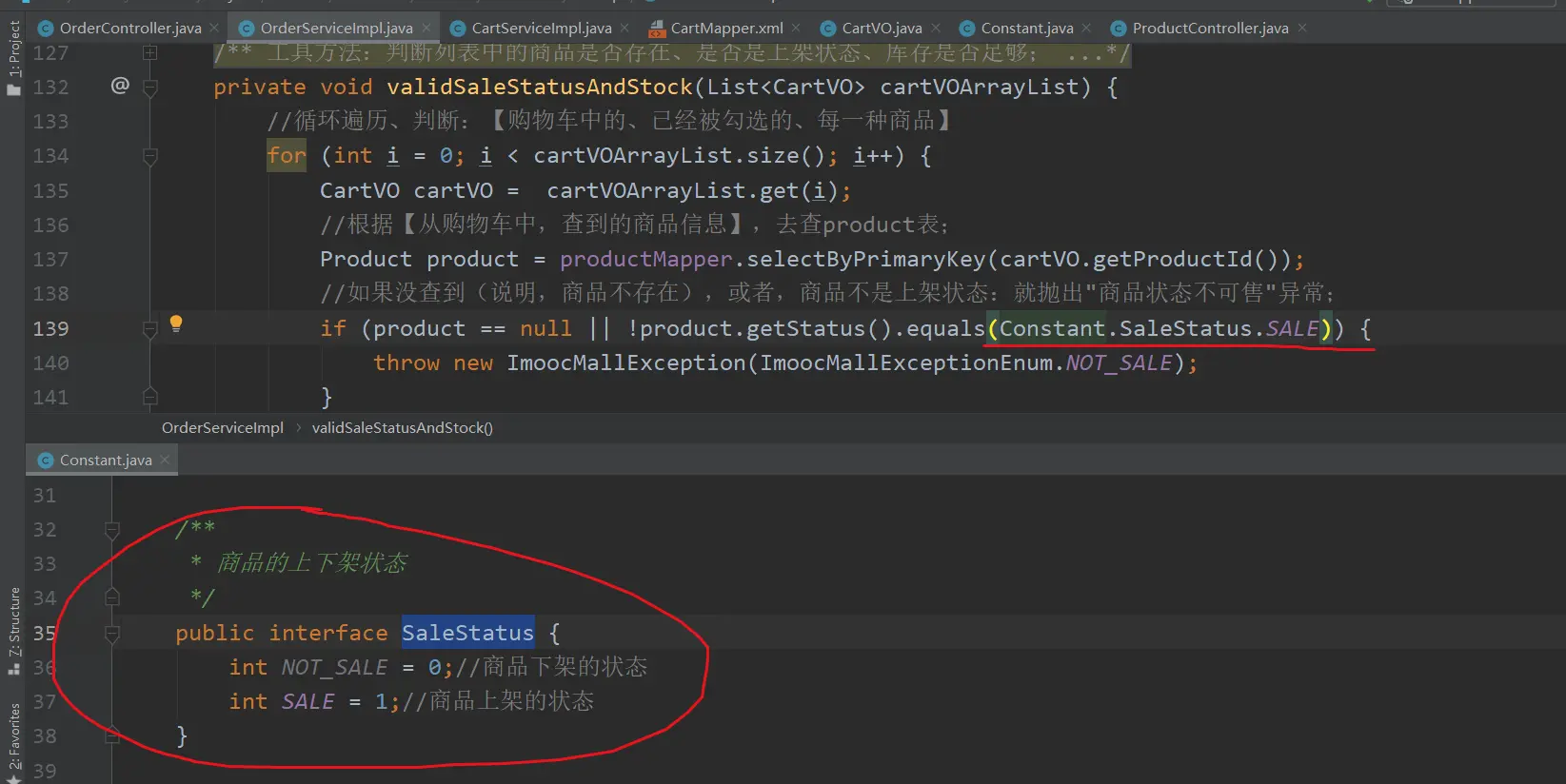Close the Constant.java tab in the top tab bar
Screen dimensions: 1566x784
point(1086,29)
